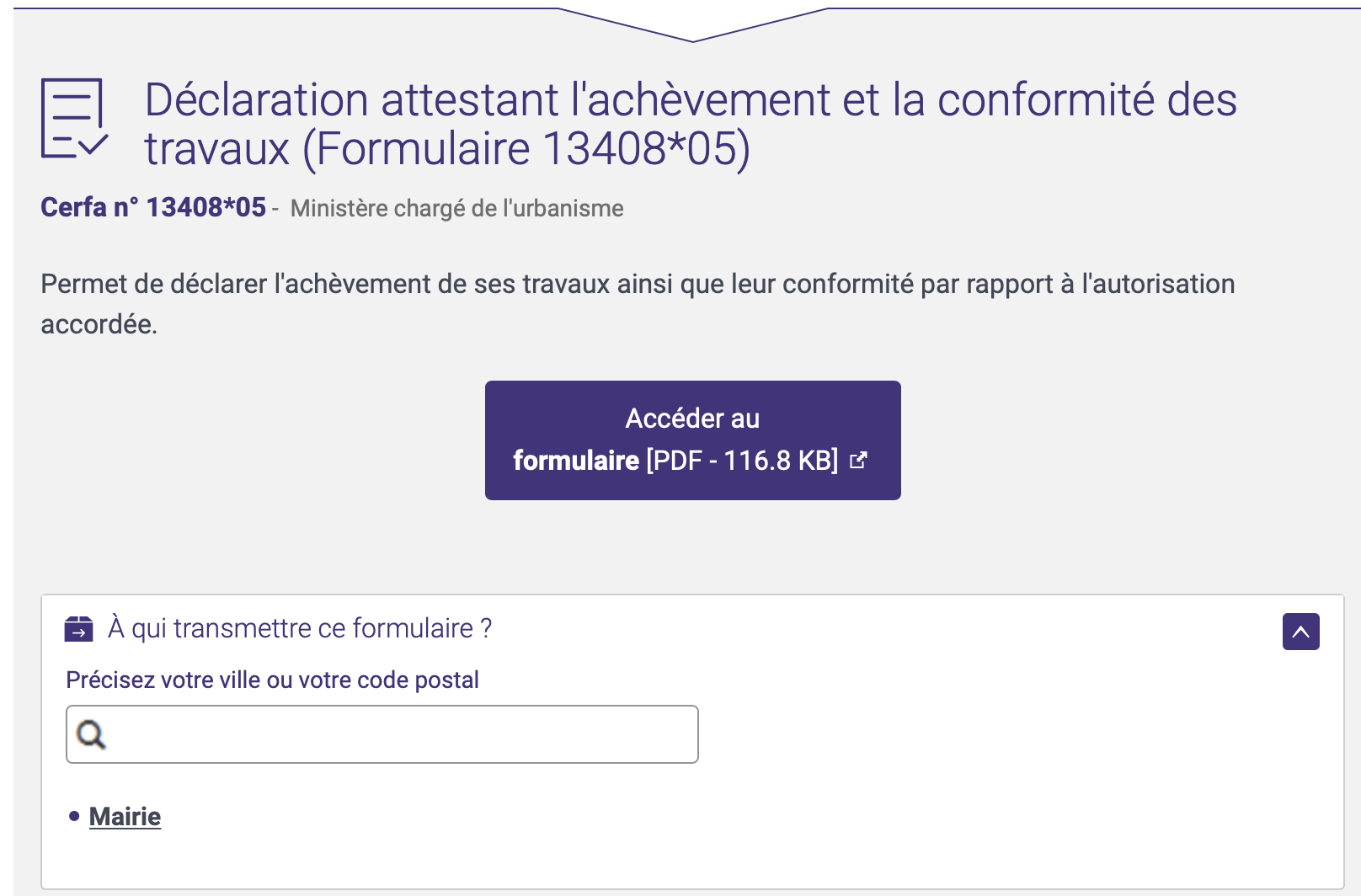
Task: Click the bold 'formulaire' word in the purple button
Action: tap(576, 461)
